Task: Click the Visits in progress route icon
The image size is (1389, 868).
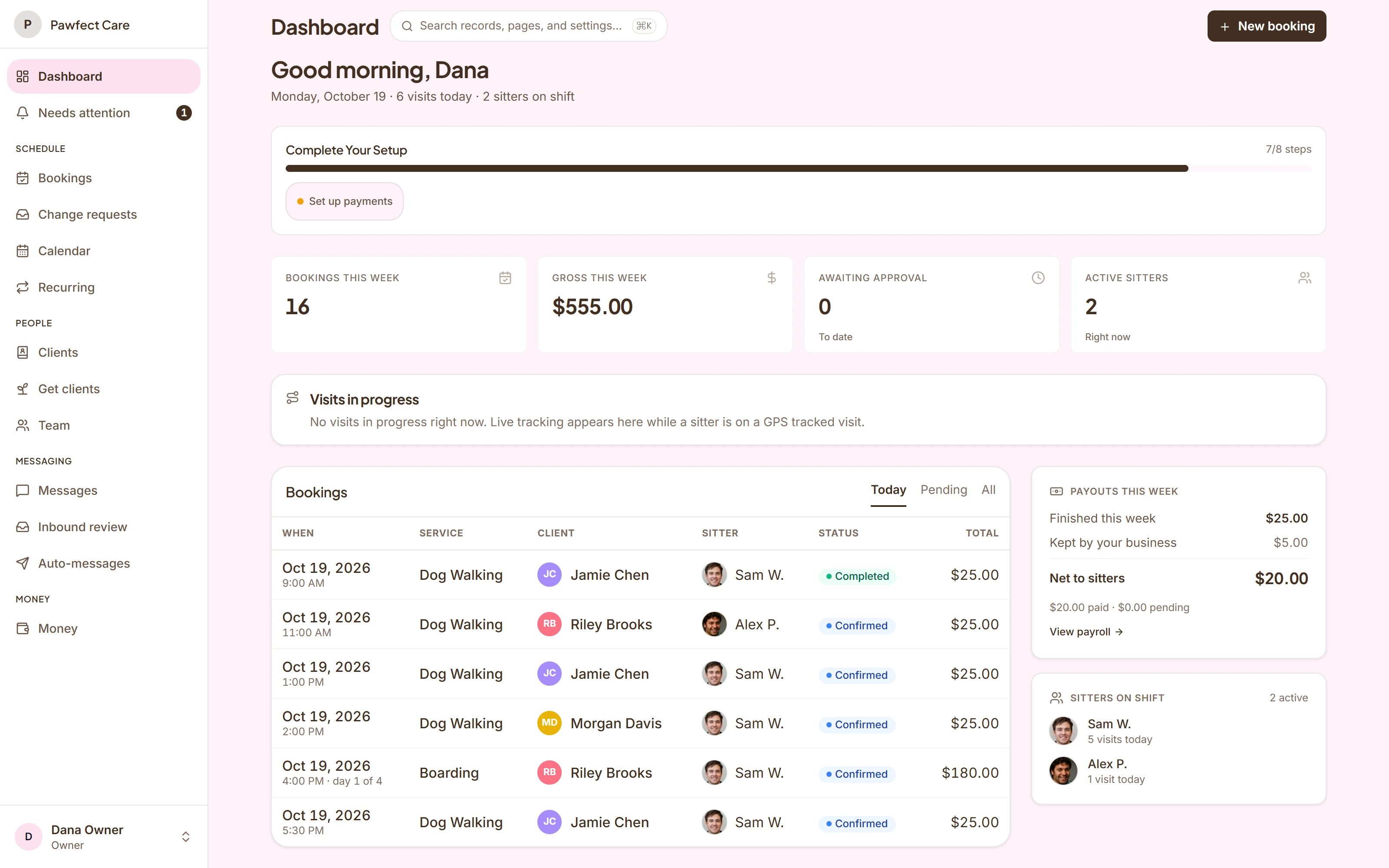Action: tap(293, 398)
